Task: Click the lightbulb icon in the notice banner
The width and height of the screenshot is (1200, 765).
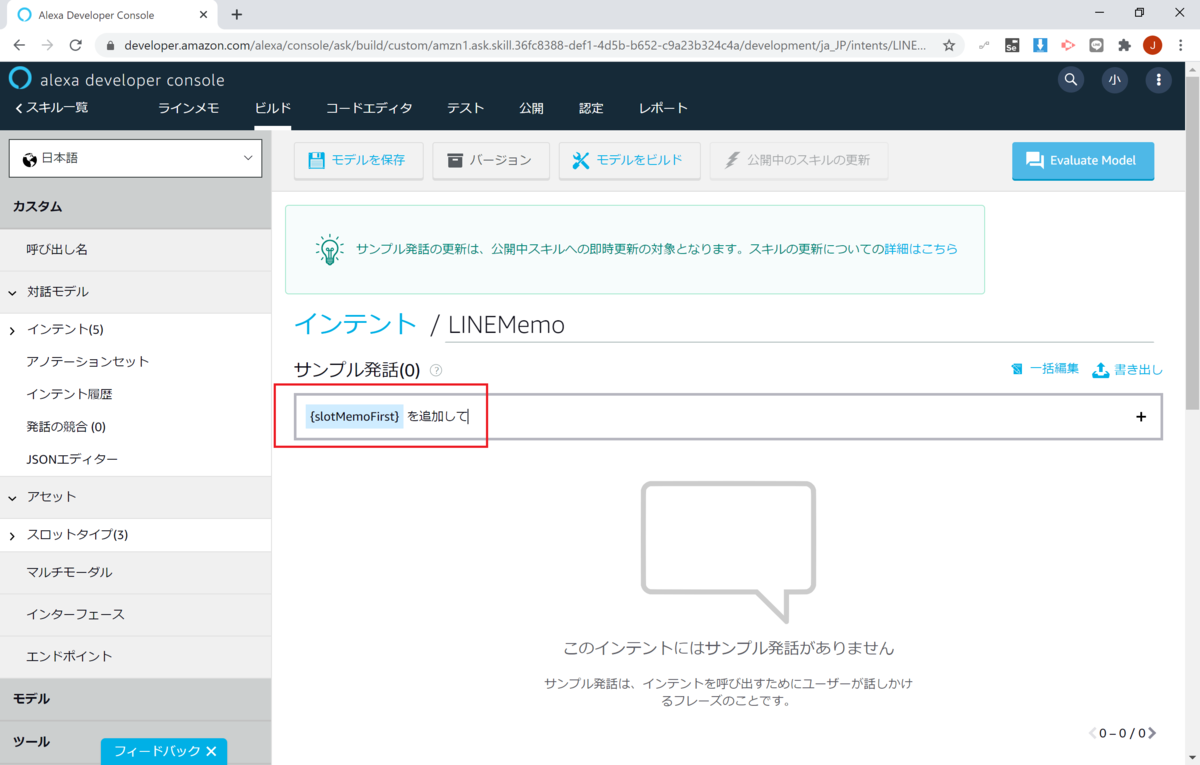Action: pyautogui.click(x=328, y=249)
